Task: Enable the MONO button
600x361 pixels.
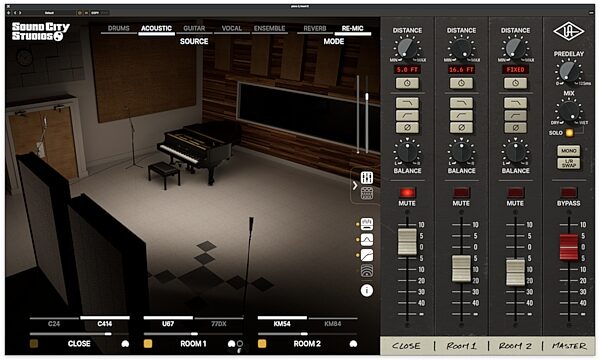Action: click(x=569, y=151)
